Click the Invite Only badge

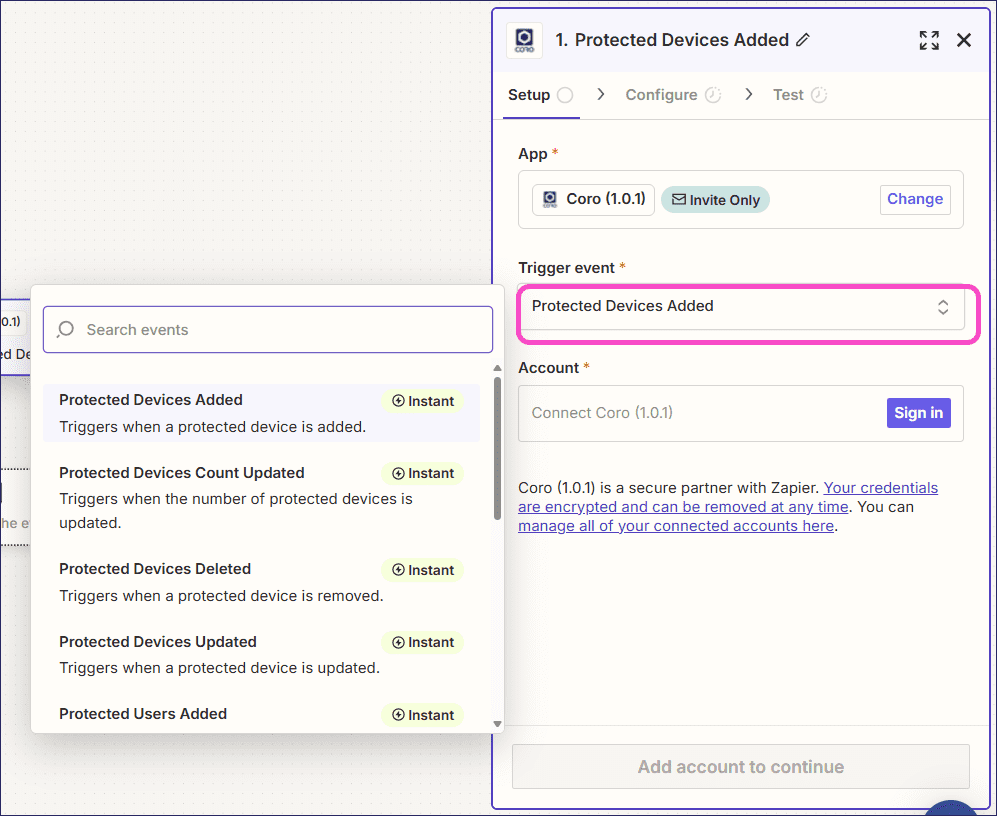point(715,200)
